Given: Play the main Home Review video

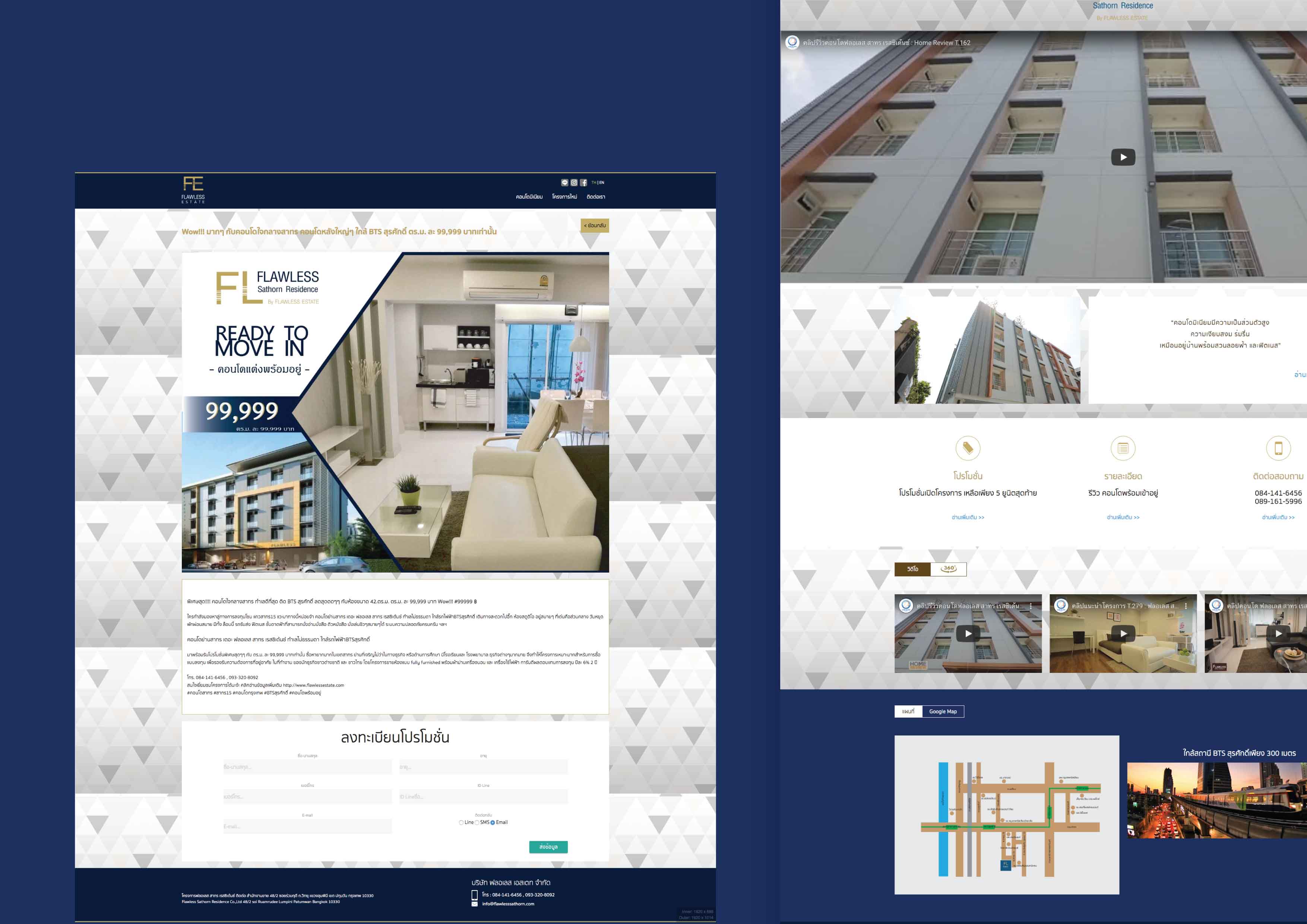Looking at the screenshot, I should click(1123, 157).
